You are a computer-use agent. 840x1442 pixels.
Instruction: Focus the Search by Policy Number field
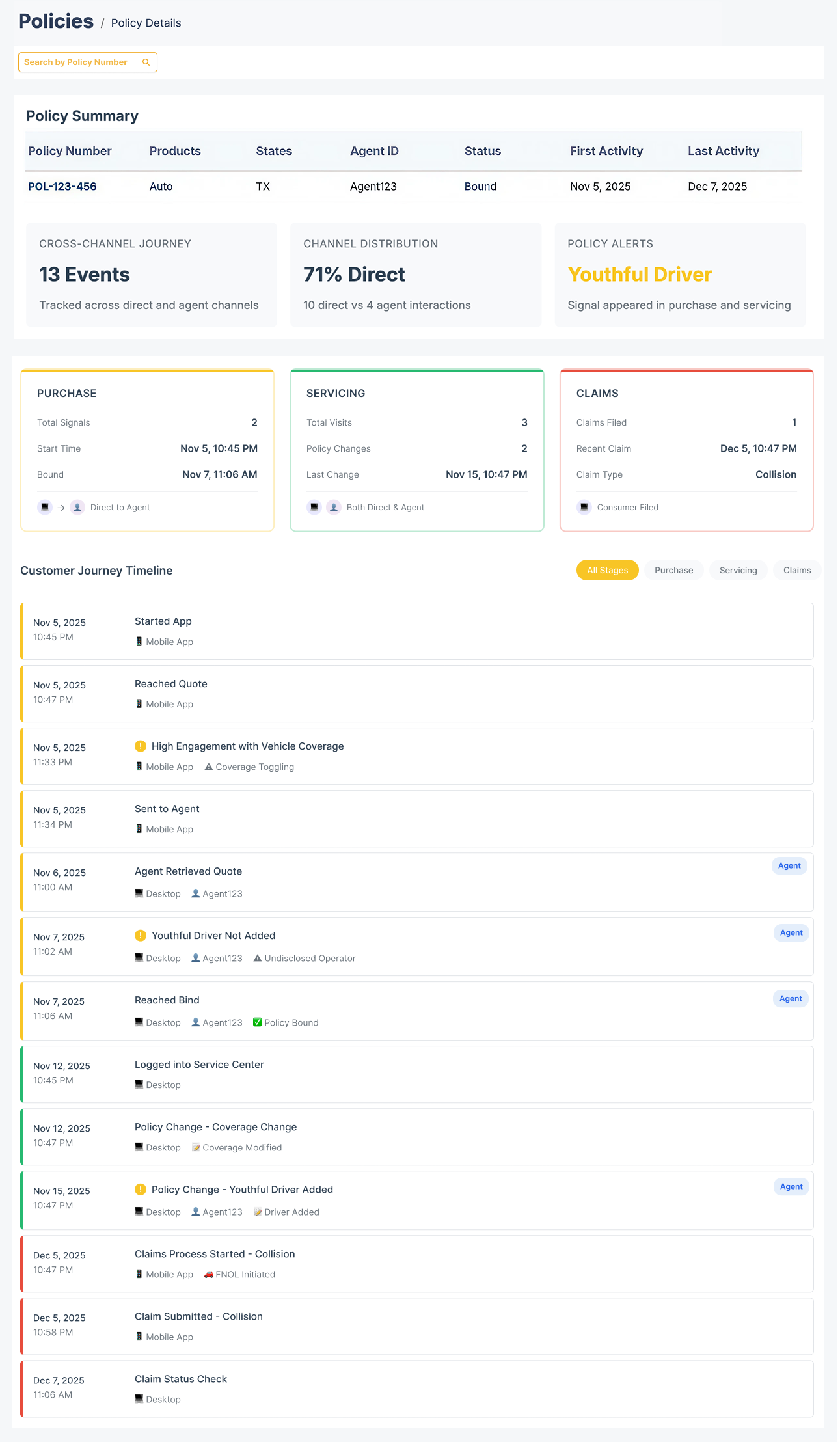[78, 62]
